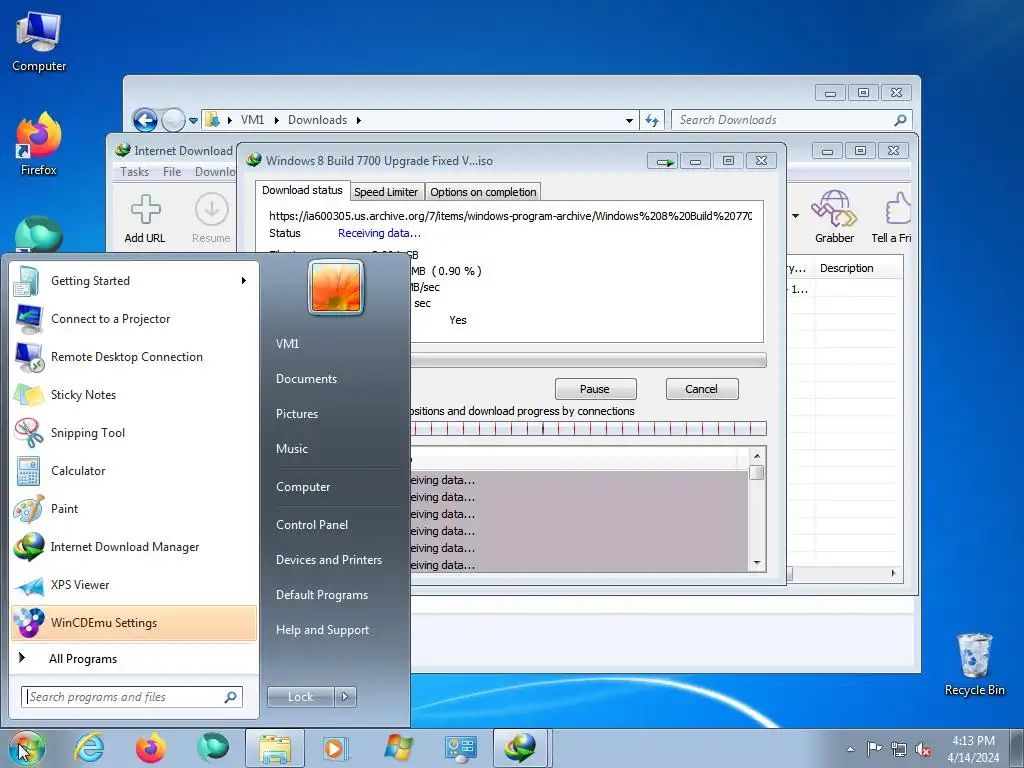Open address bar history dropdown in Explorer
This screenshot has height=768, width=1024.
pyautogui.click(x=629, y=121)
